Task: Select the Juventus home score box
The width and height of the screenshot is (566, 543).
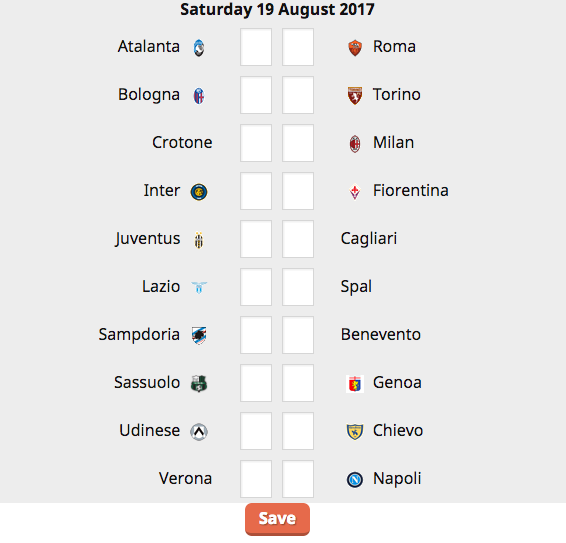Action: pos(256,239)
